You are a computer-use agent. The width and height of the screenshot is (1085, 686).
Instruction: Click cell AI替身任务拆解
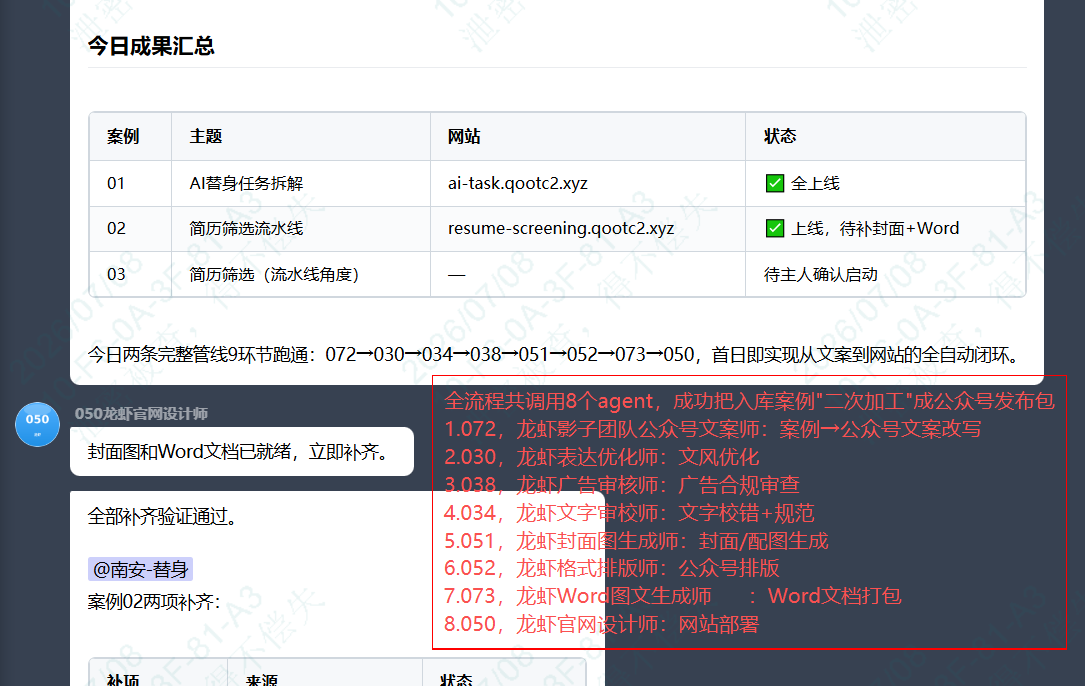246,183
